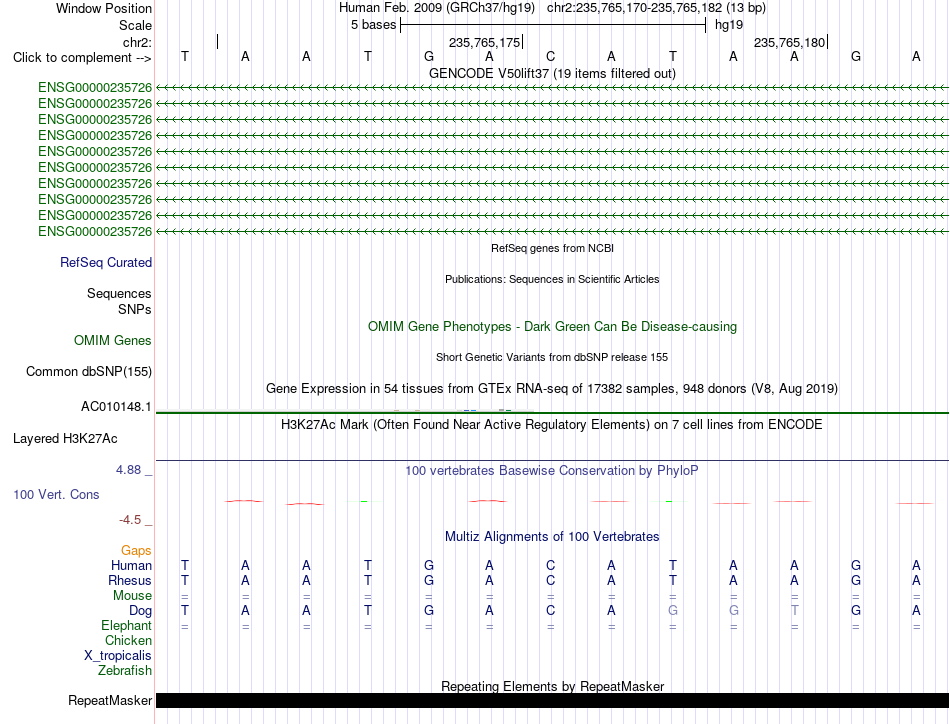Select the Human species label
Viewport: 950px width, 724px height.
click(131, 565)
